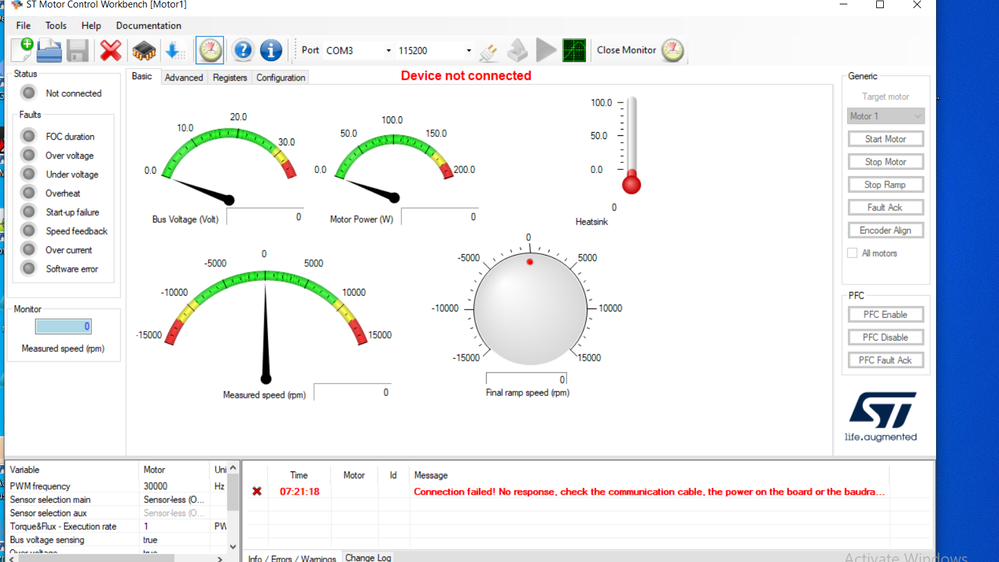Click the plug connect icon
Image resolution: width=999 pixels, height=562 pixels.
point(489,51)
